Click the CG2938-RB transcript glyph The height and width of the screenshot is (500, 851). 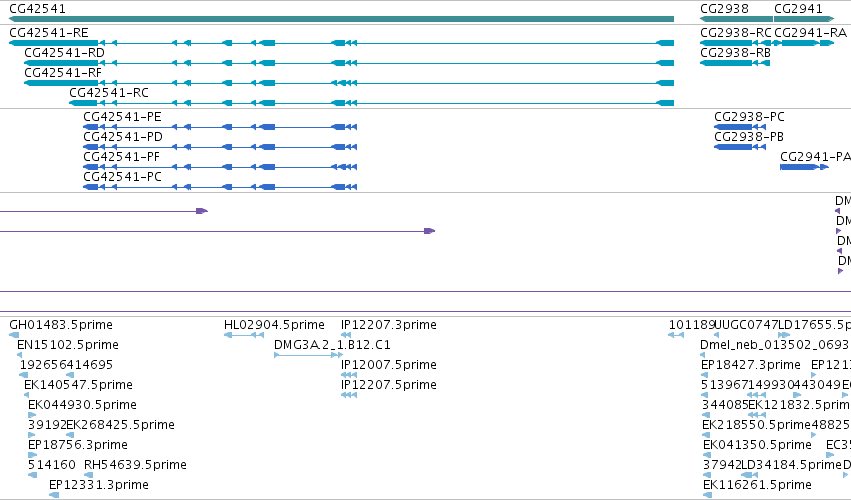click(735, 64)
